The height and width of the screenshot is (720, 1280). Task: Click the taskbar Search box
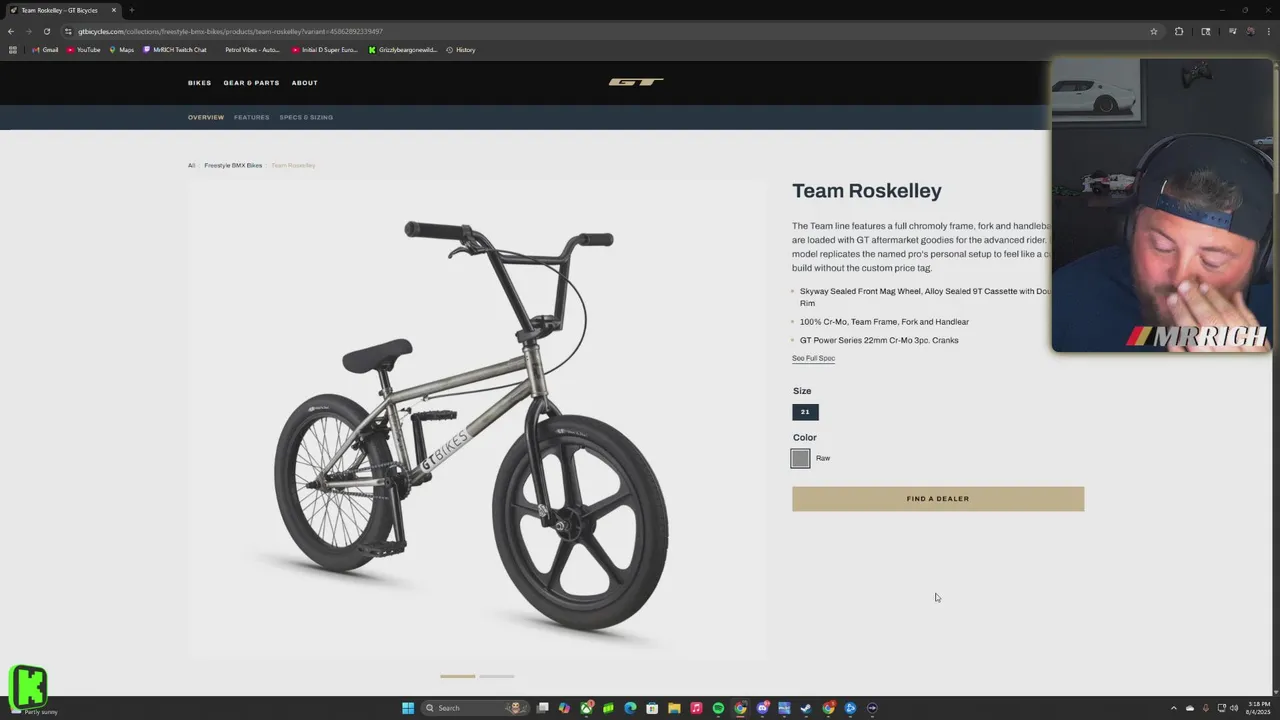pos(475,708)
